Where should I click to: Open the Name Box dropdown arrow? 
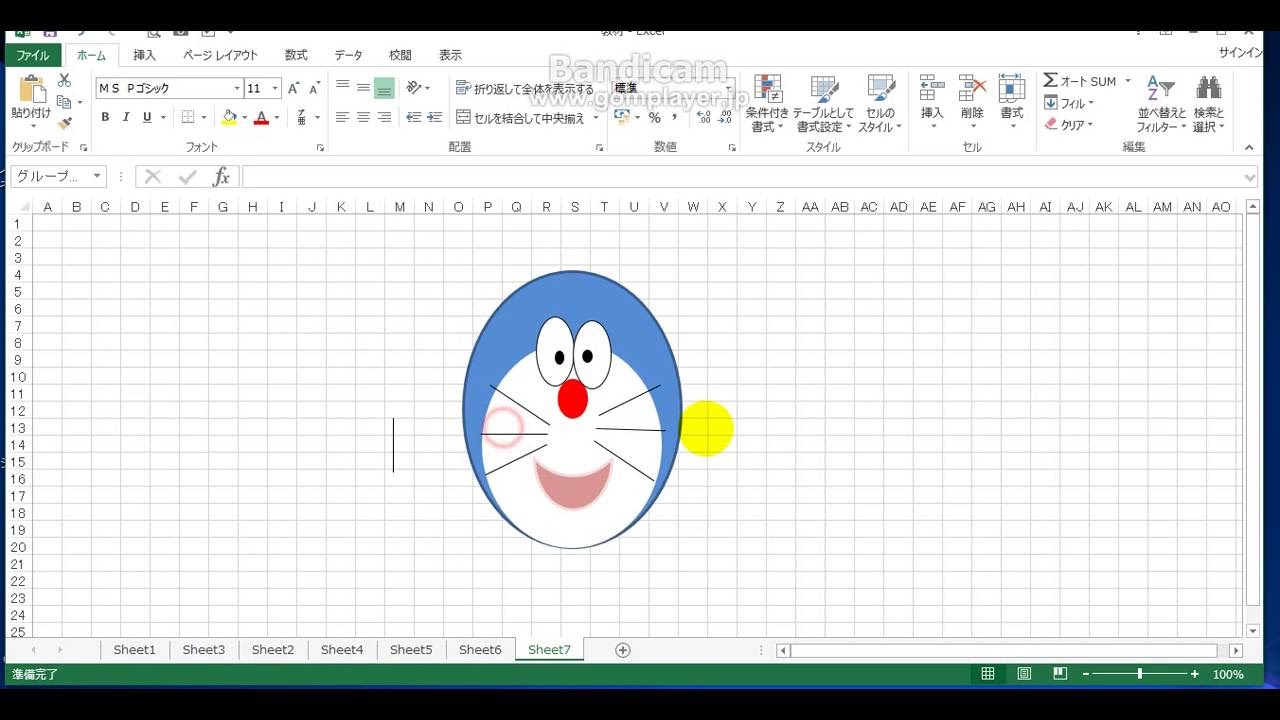click(x=97, y=177)
